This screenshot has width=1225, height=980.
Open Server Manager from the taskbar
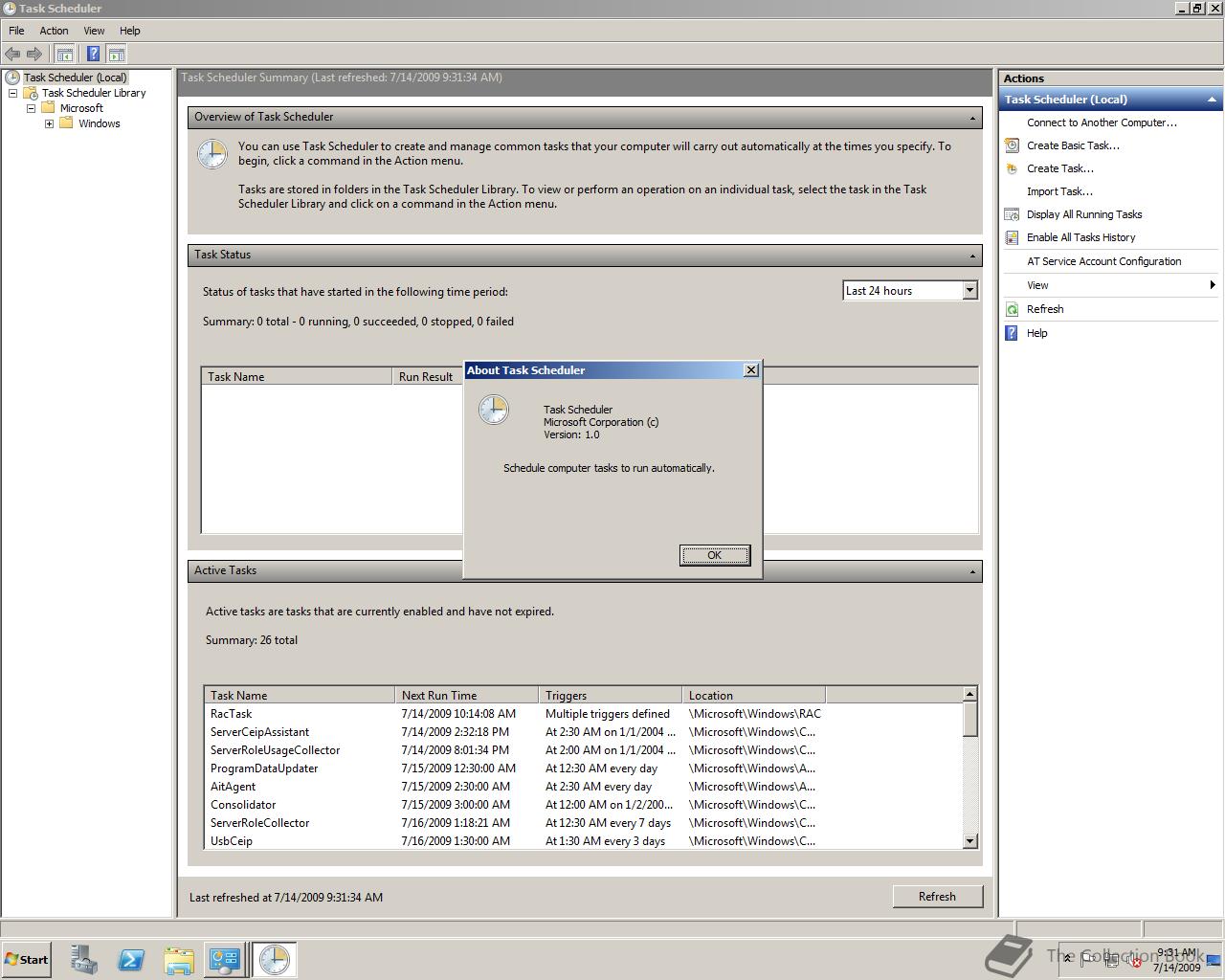(83, 960)
